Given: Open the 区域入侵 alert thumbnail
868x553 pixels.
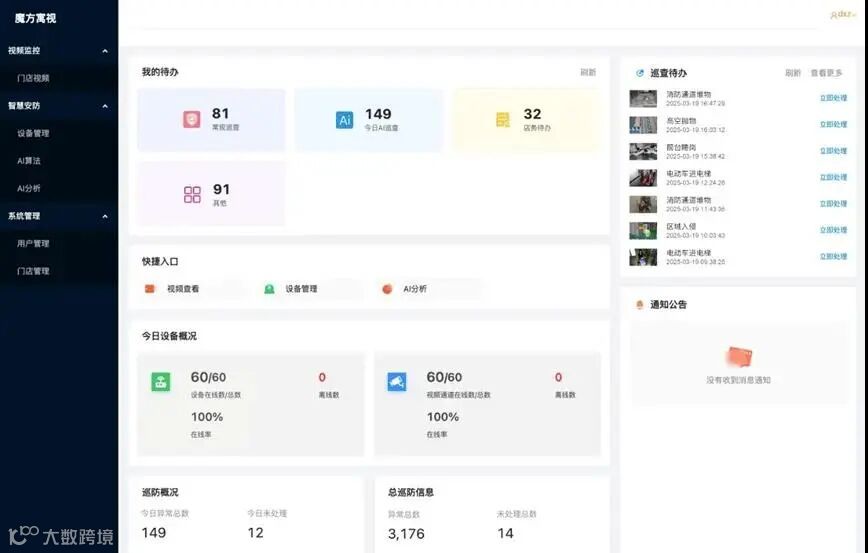Looking at the screenshot, I should pos(643,230).
